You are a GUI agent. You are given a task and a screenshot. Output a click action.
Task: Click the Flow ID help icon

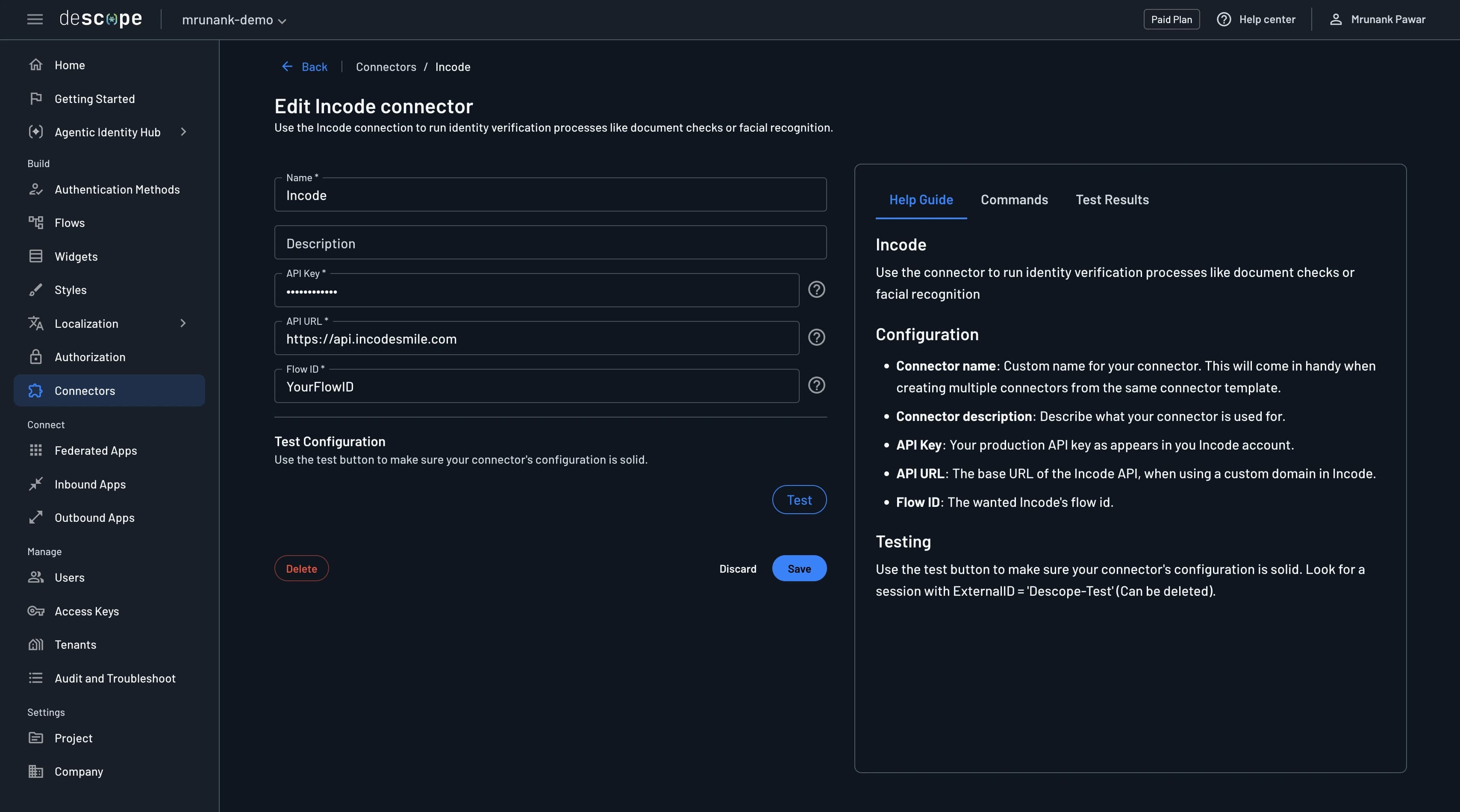tap(817, 385)
